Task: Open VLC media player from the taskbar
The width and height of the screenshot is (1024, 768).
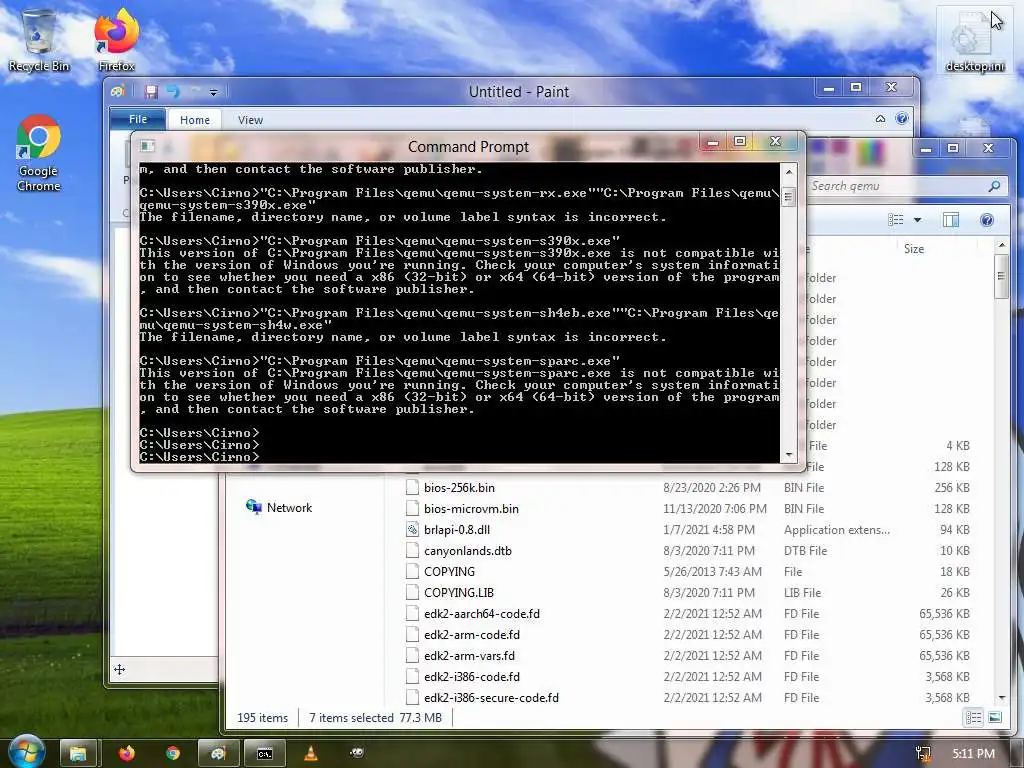Action: coord(311,753)
